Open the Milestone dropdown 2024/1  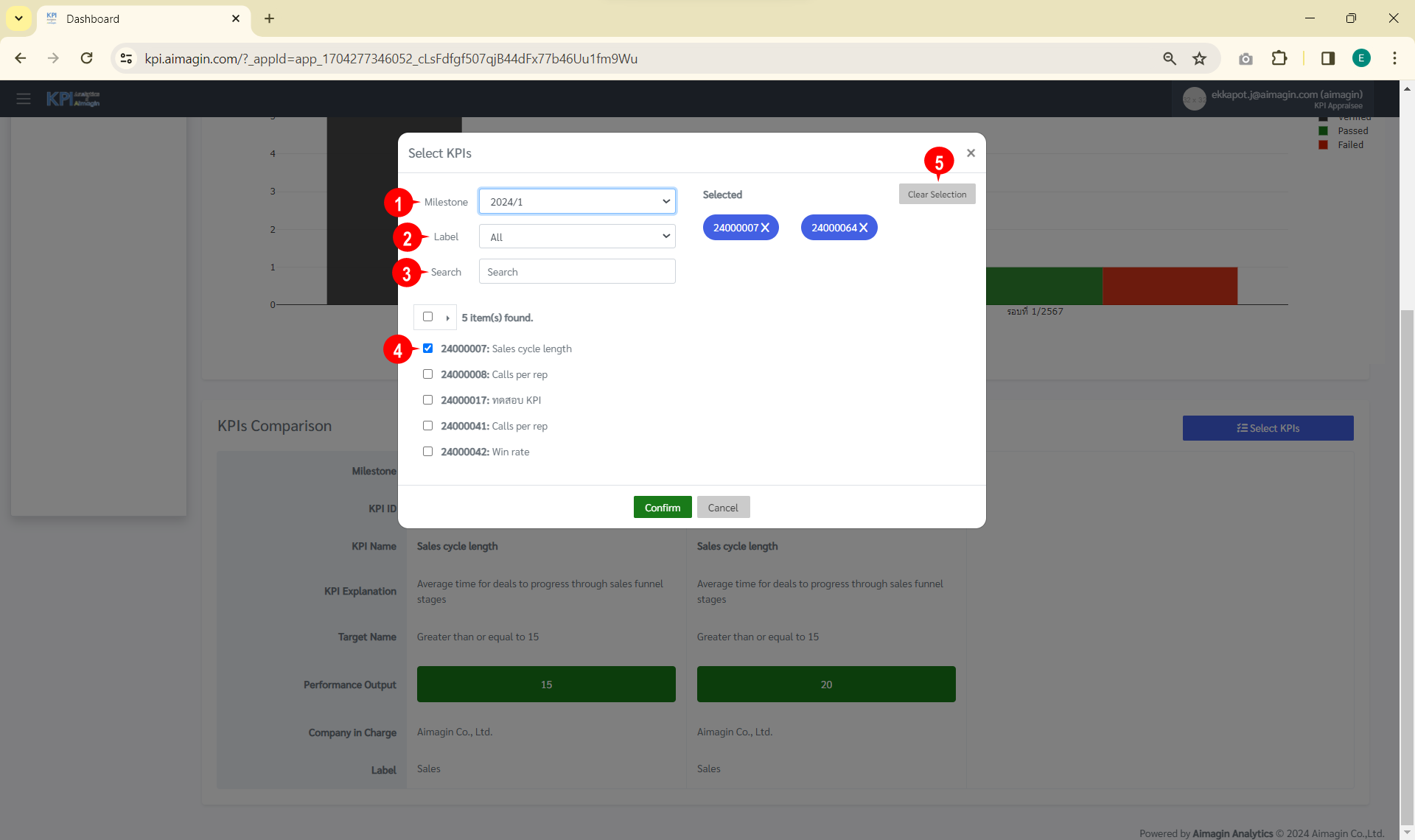(x=577, y=201)
